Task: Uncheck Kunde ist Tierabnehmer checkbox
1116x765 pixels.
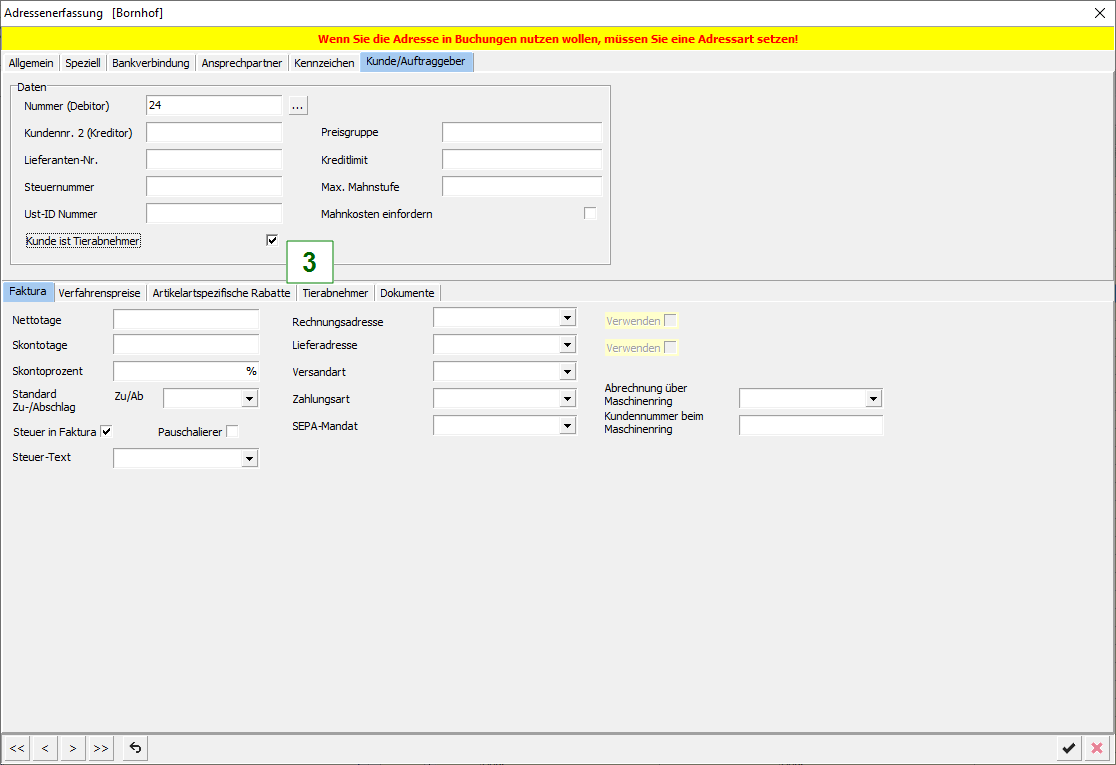Action: coord(272,240)
